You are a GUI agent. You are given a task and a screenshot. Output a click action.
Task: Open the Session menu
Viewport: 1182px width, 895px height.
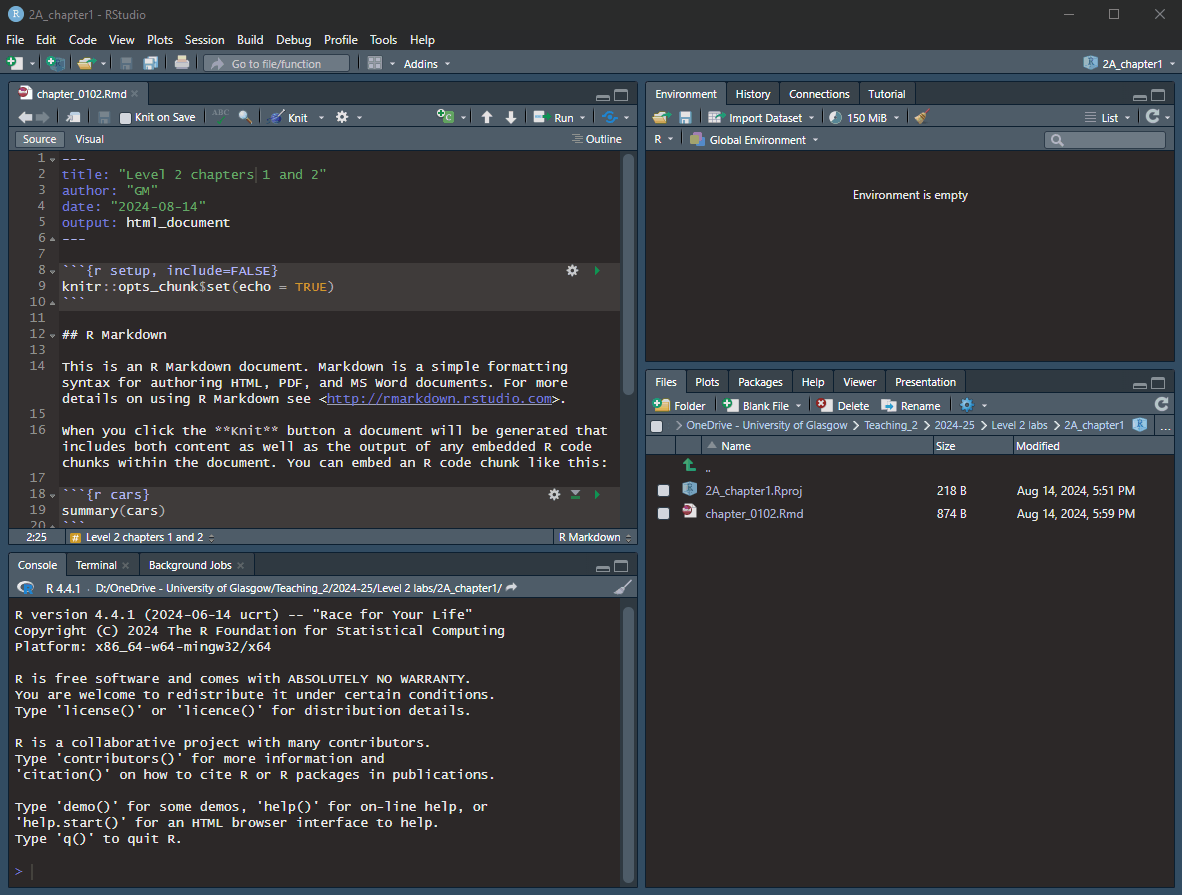(x=204, y=40)
